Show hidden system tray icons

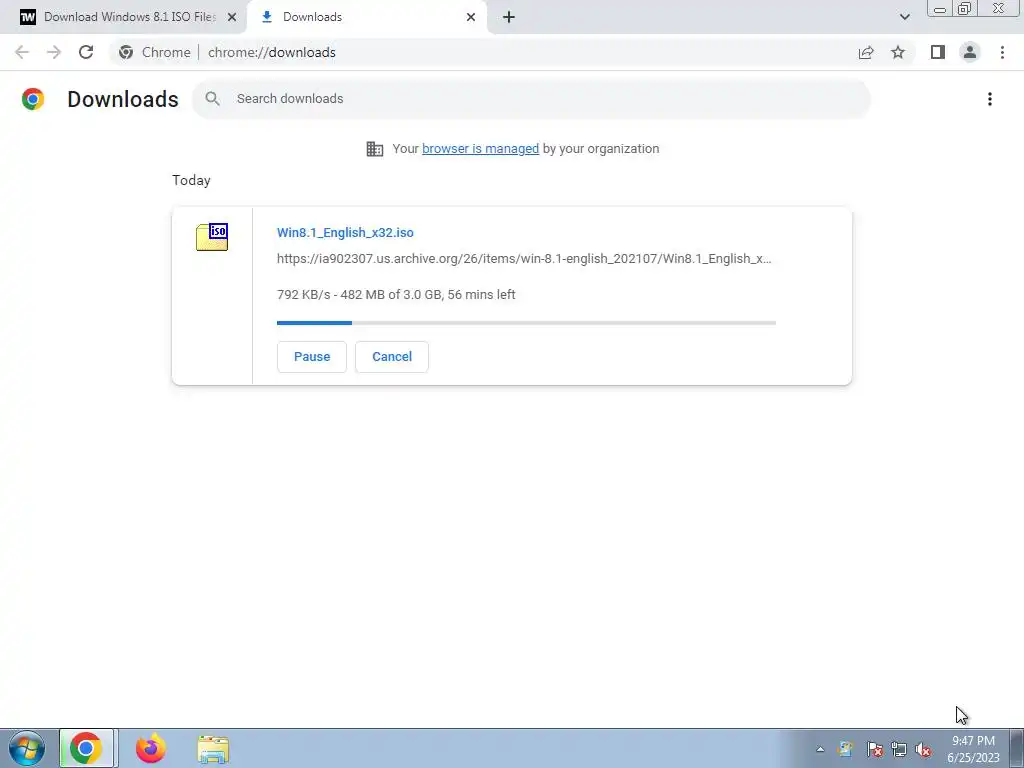pos(820,749)
